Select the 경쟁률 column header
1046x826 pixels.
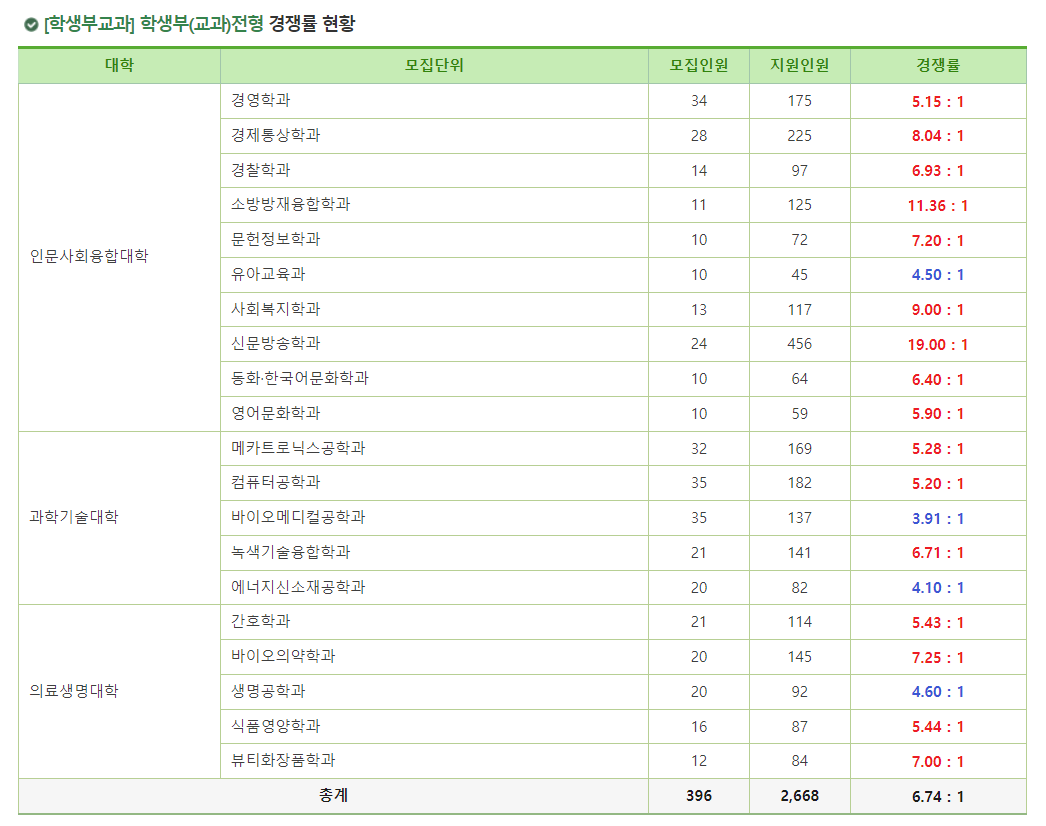(938, 64)
